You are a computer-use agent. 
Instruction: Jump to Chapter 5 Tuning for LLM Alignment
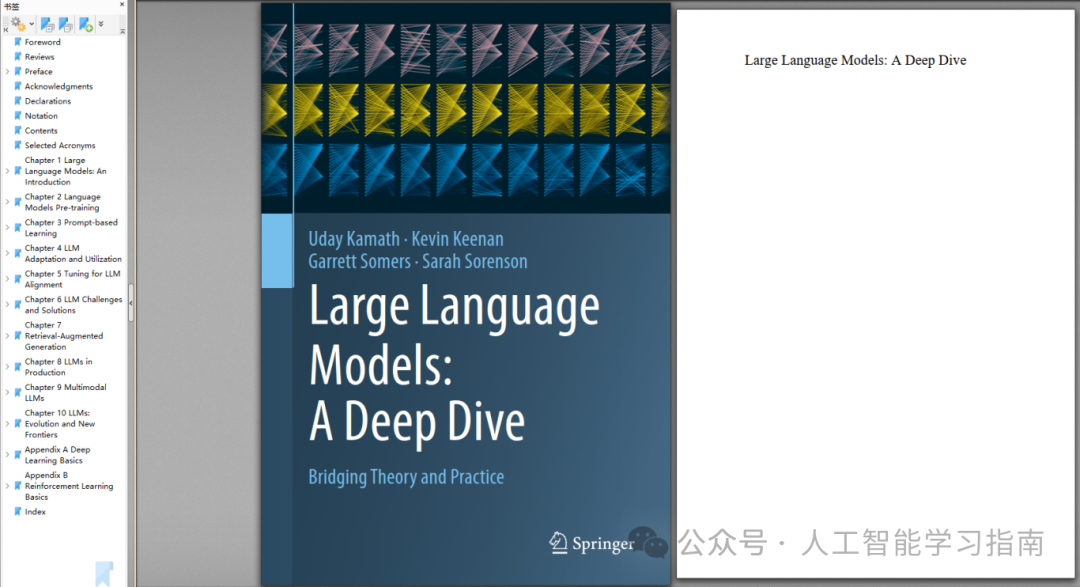tap(72, 279)
